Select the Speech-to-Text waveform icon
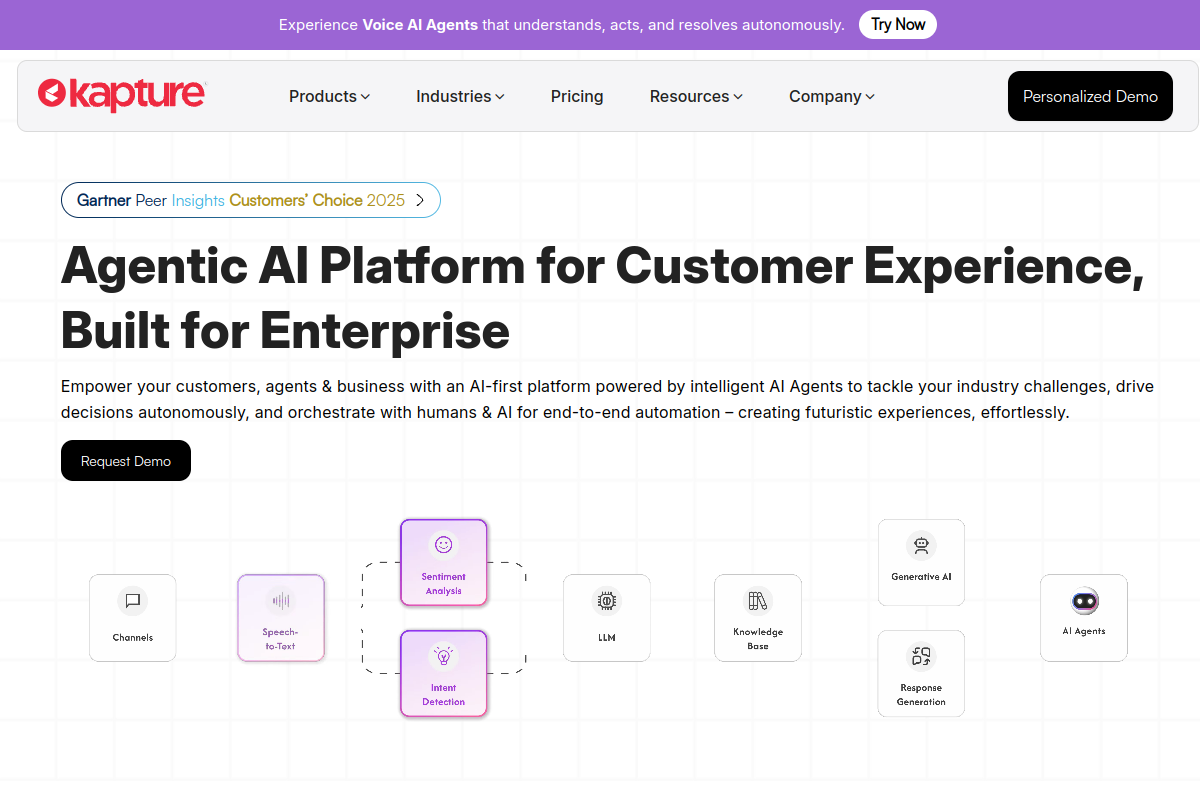The height and width of the screenshot is (800, 1200). tap(281, 601)
